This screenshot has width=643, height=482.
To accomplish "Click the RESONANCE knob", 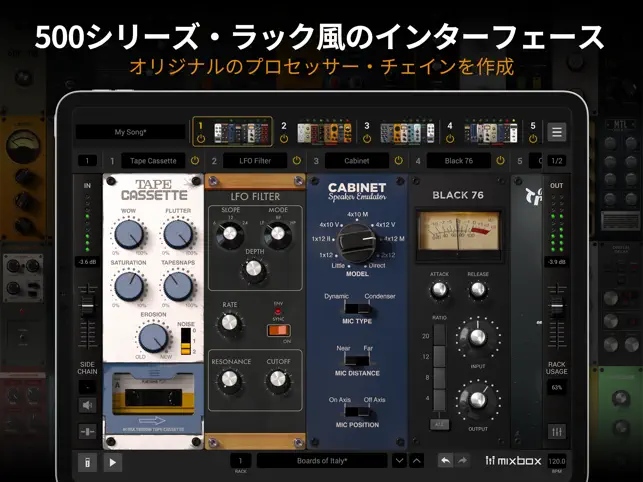I will pos(230,379).
